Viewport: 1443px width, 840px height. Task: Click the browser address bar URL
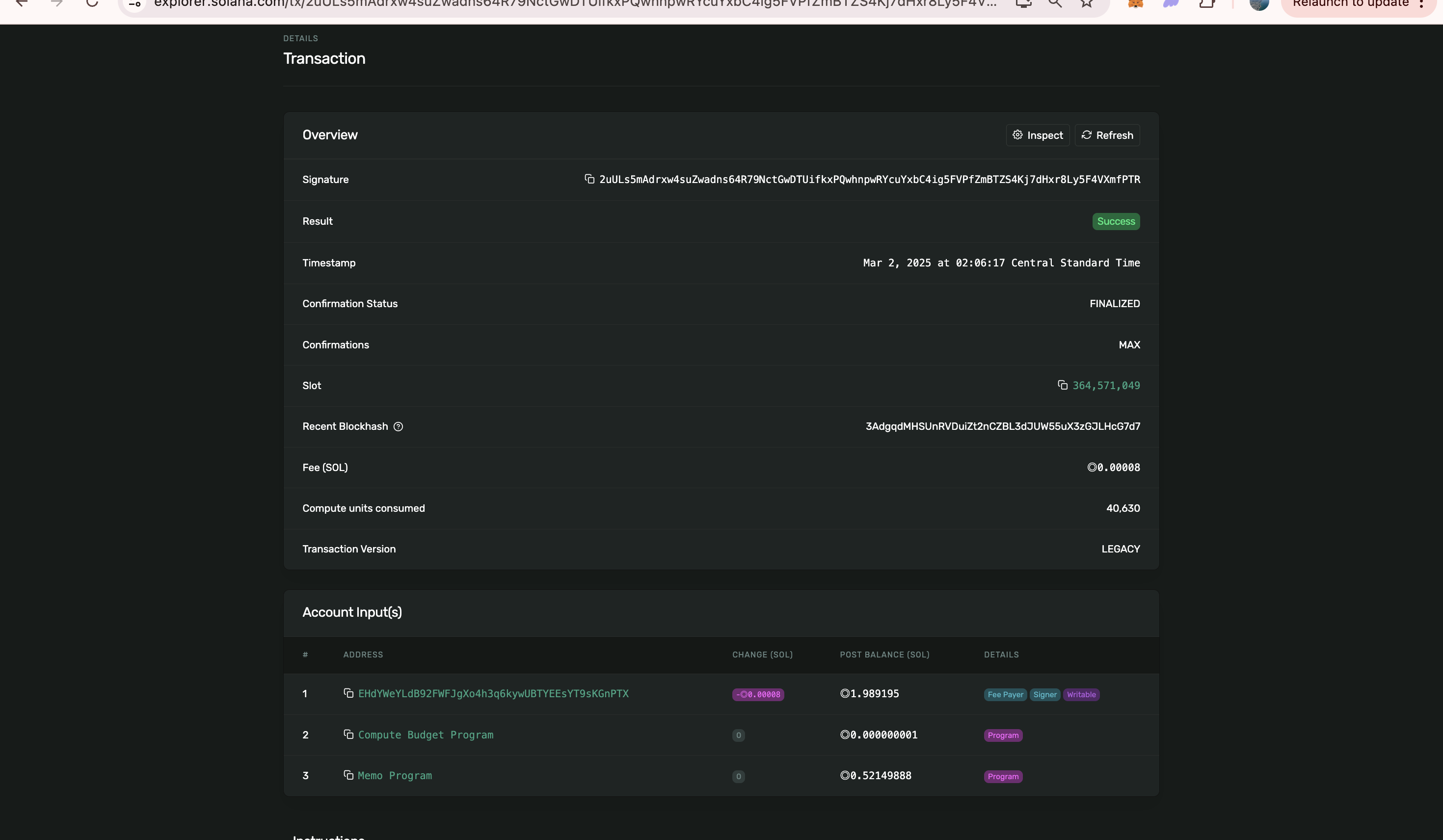tap(573, 4)
